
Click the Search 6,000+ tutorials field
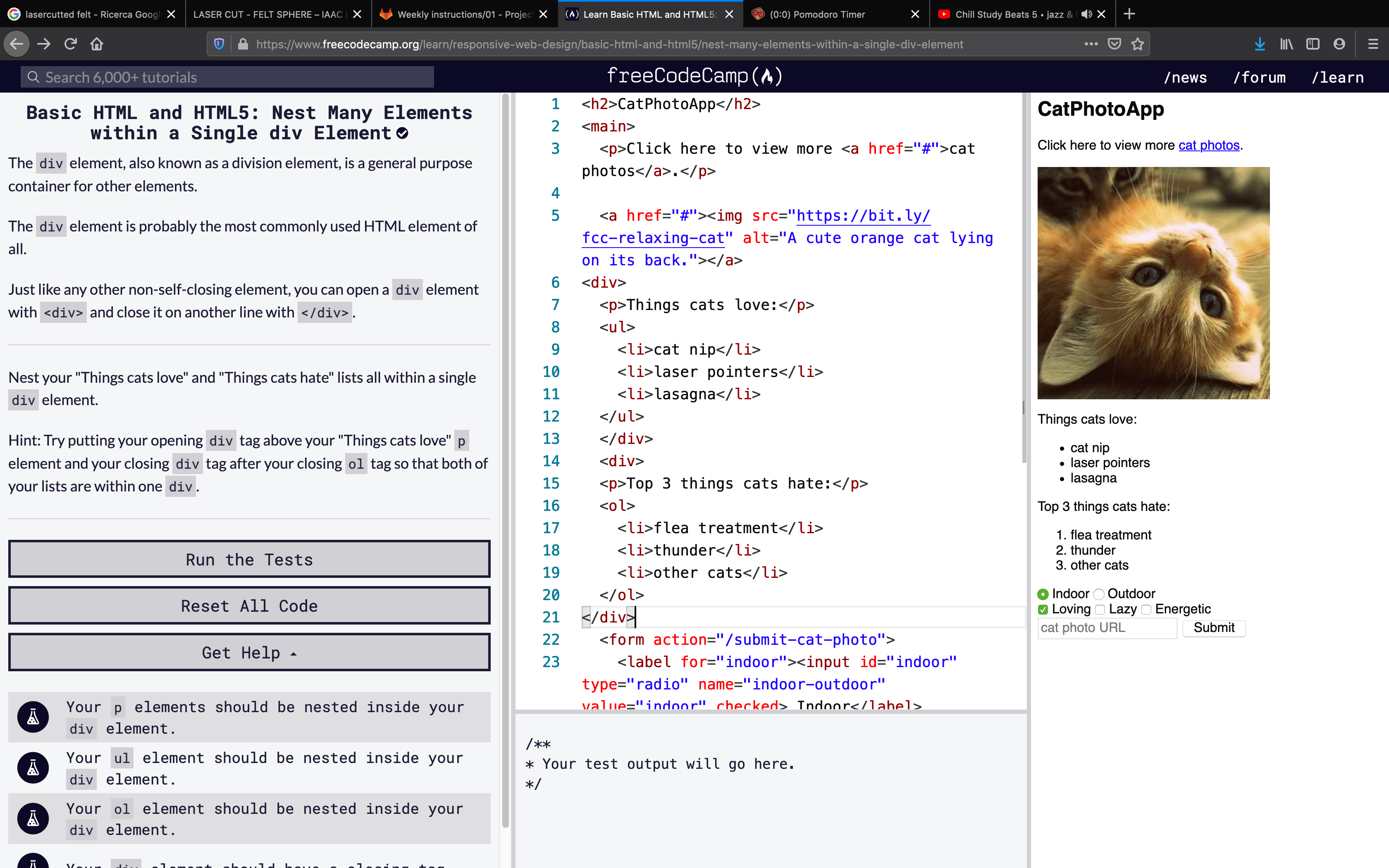pos(227,77)
